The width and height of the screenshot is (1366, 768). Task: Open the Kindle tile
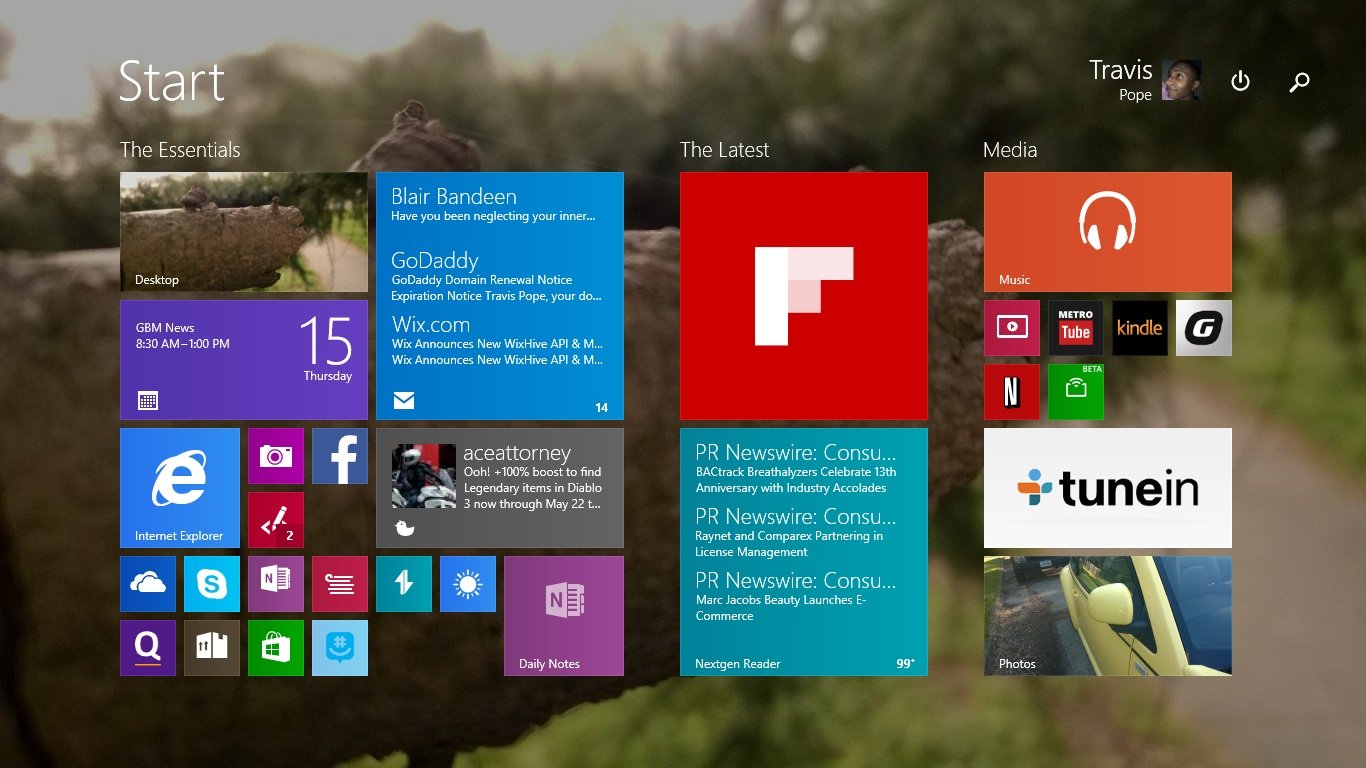point(1140,328)
